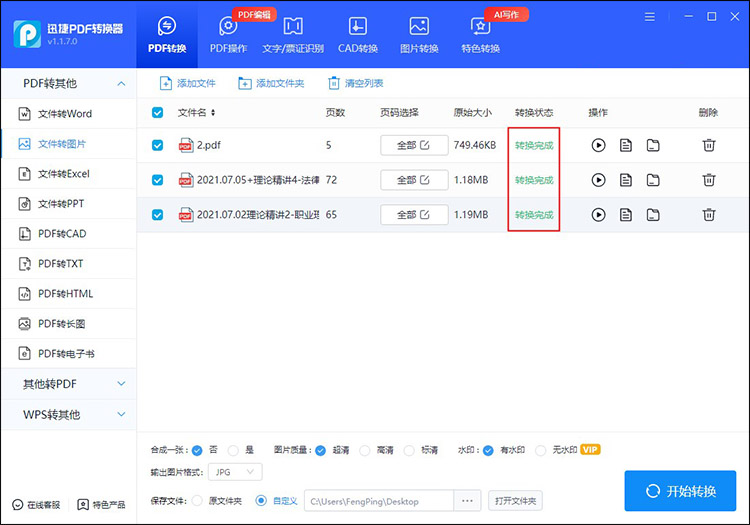Select PDF转长图 in sidebar
The image size is (750, 525).
pos(69,324)
